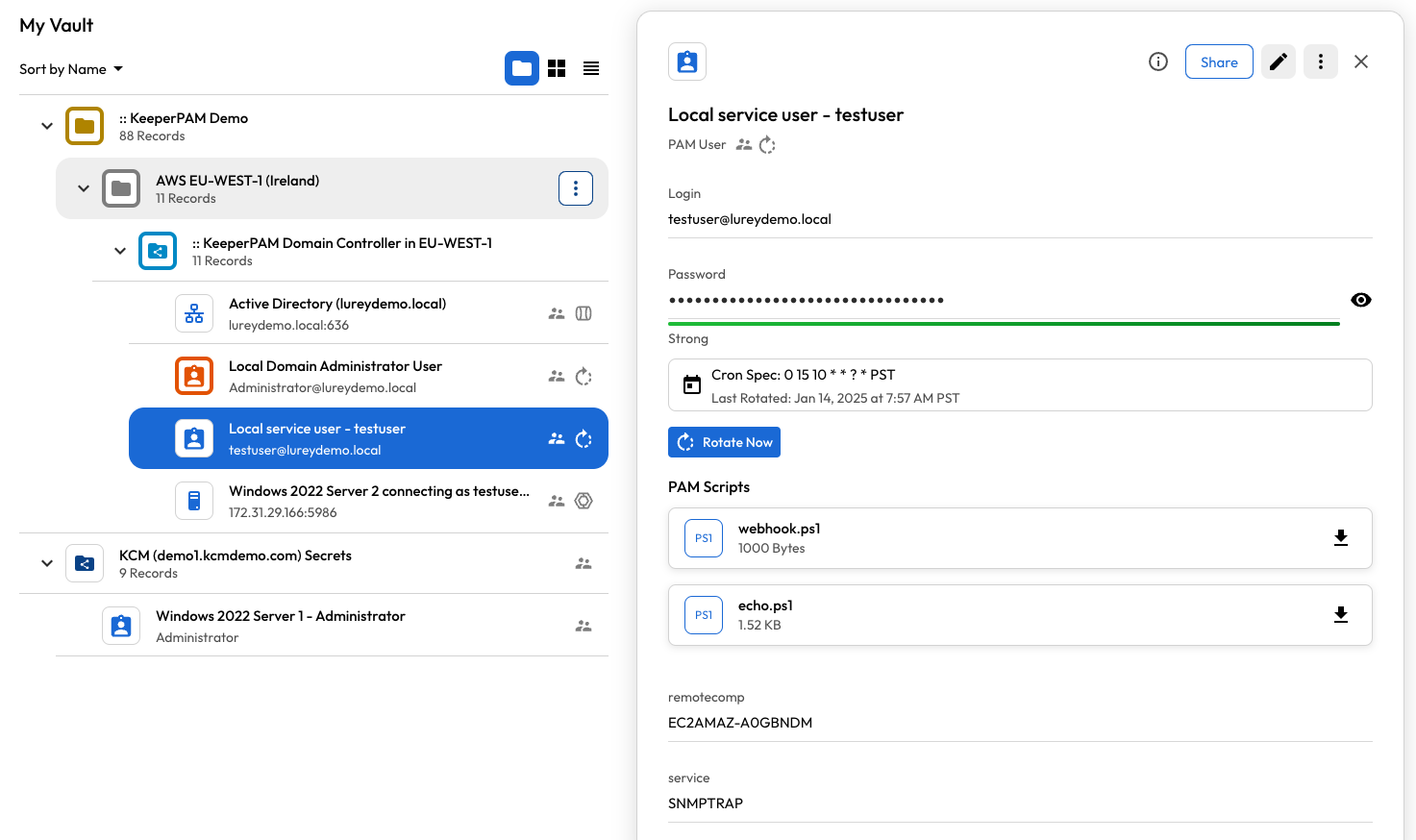The height and width of the screenshot is (840, 1416).
Task: Click the rotation schedule calendar icon
Action: click(x=691, y=385)
